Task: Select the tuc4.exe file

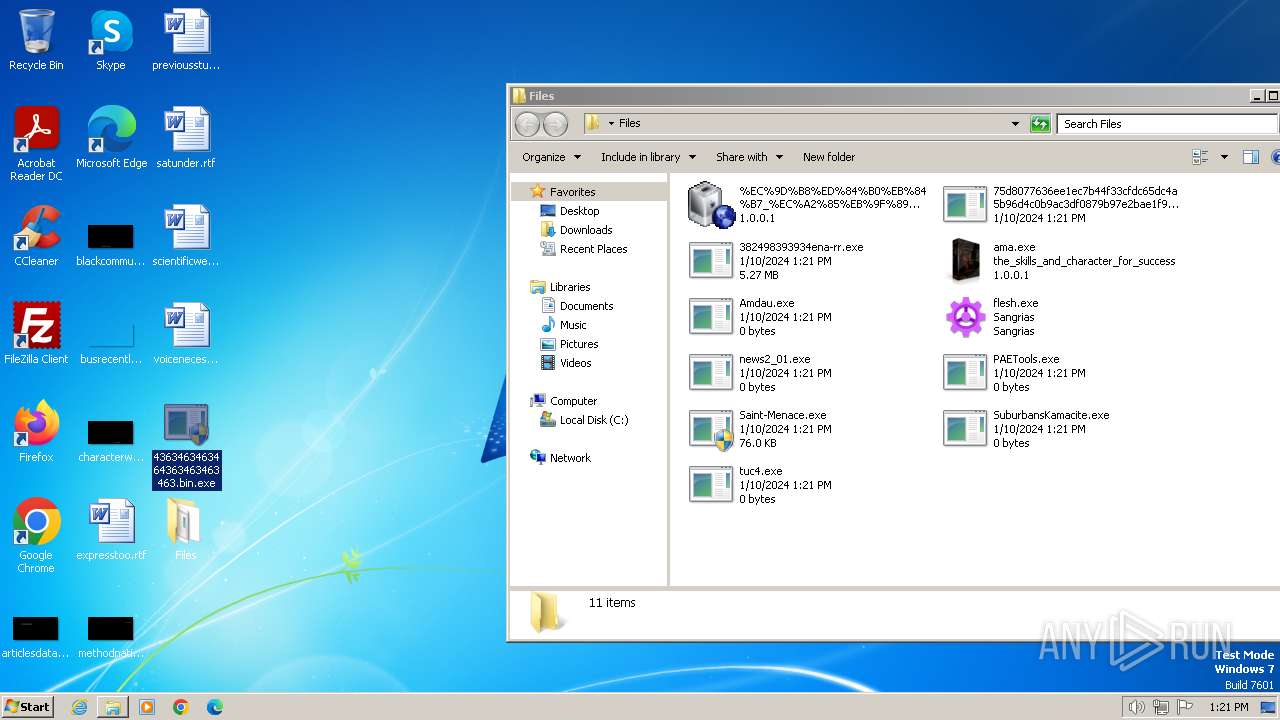Action: (760, 485)
